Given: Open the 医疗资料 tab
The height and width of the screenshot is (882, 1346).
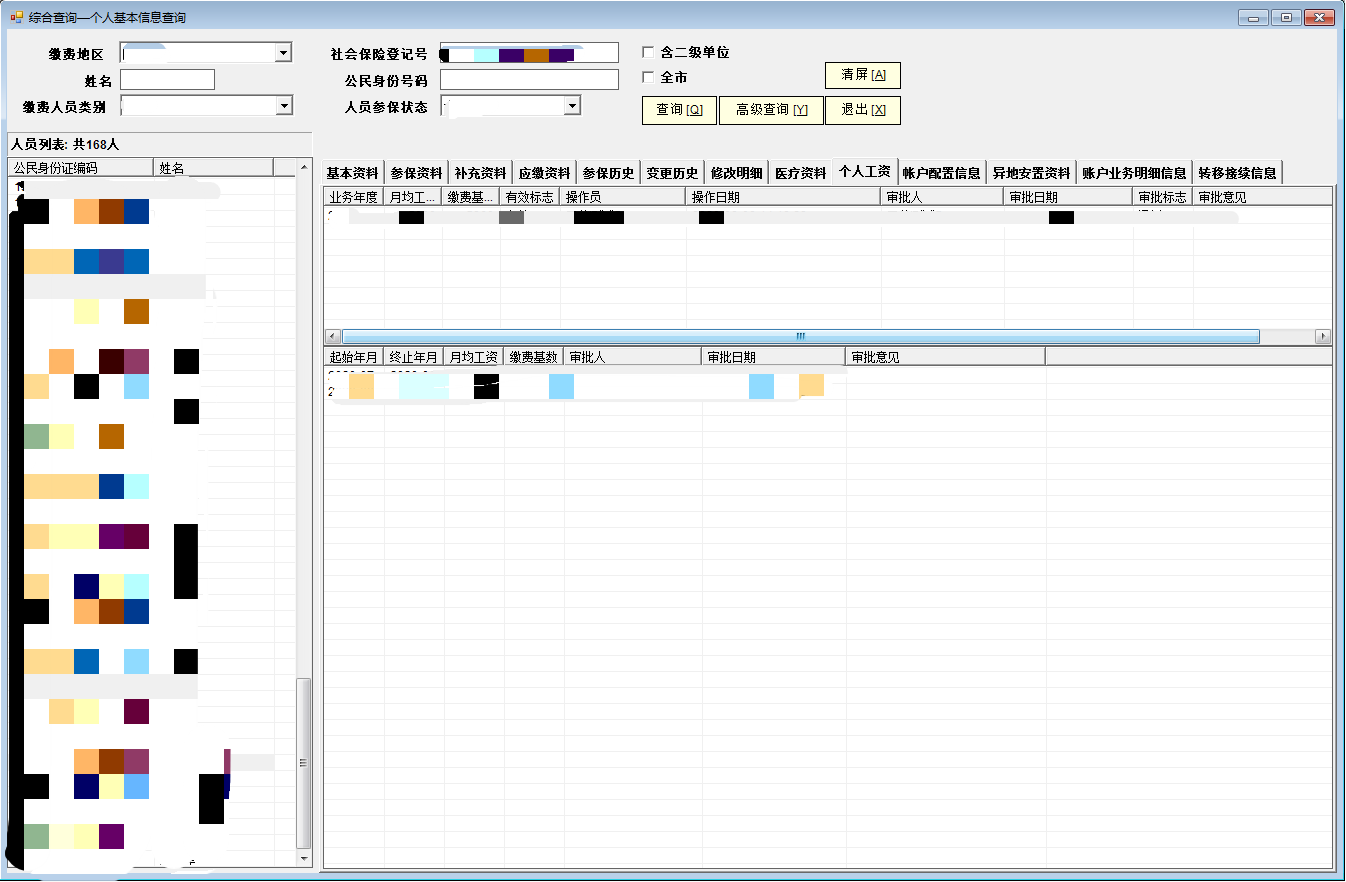Looking at the screenshot, I should tap(800, 173).
